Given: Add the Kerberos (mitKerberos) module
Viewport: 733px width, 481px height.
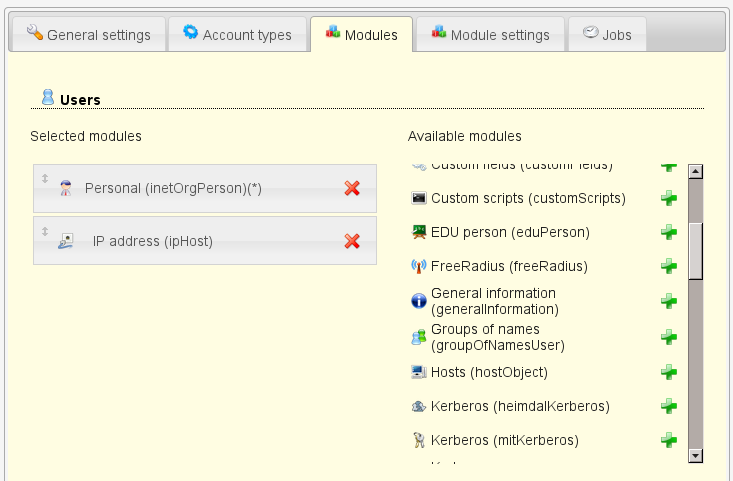Looking at the screenshot, I should pos(669,440).
